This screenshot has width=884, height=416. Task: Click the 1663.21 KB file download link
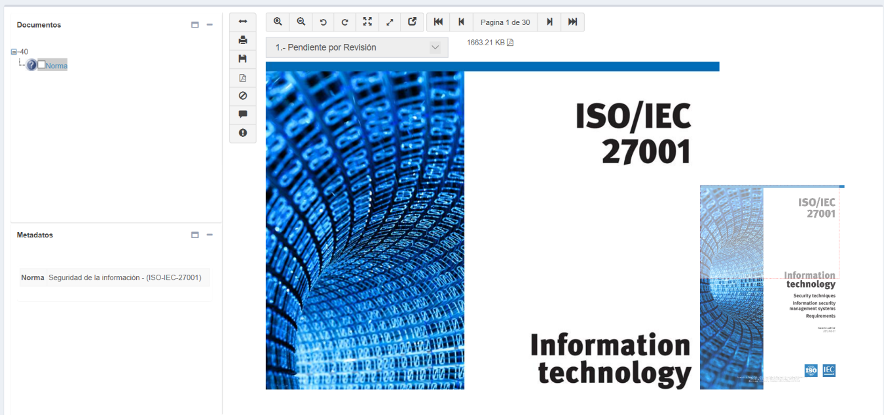pos(489,42)
